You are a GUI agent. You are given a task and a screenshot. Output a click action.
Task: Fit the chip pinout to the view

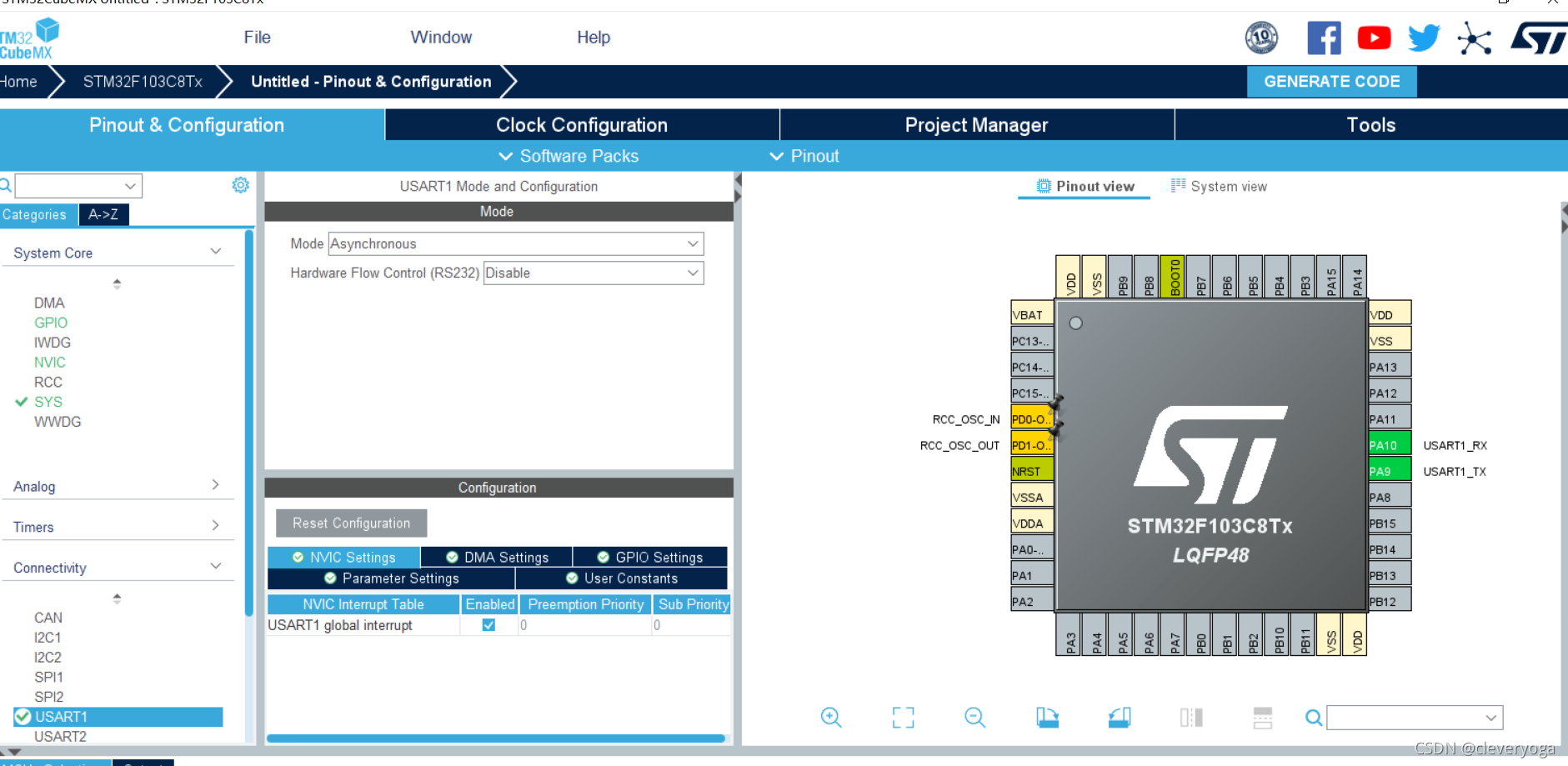(903, 717)
